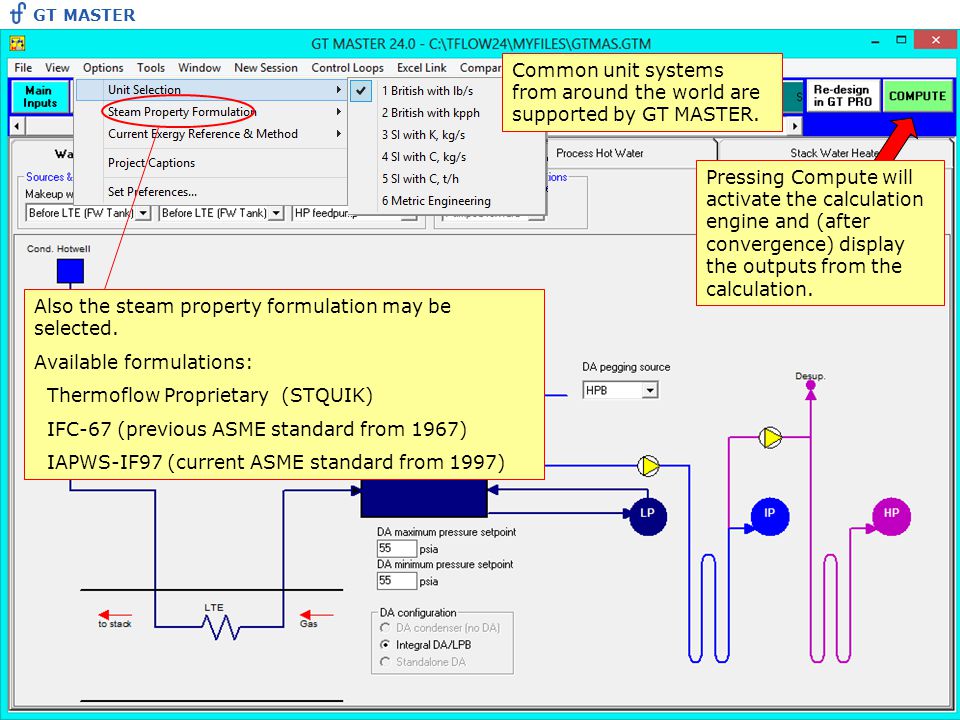Viewport: 960px width, 720px height.
Task: Select 2 British with kpph units
Action: pyautogui.click(x=447, y=113)
